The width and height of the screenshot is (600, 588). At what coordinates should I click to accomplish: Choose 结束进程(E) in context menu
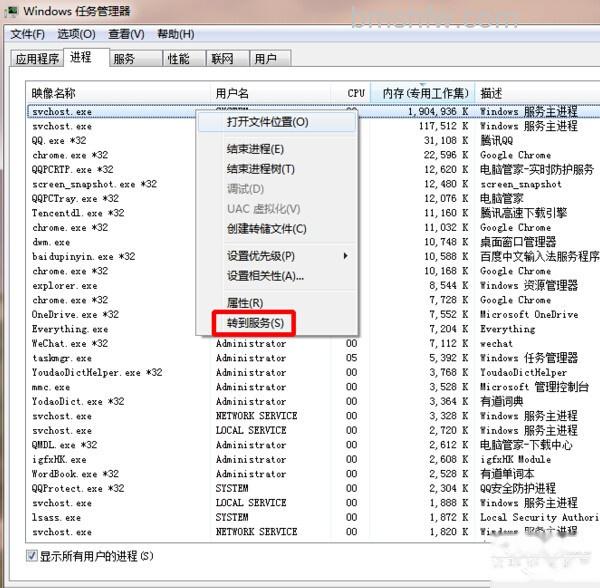tap(277, 149)
